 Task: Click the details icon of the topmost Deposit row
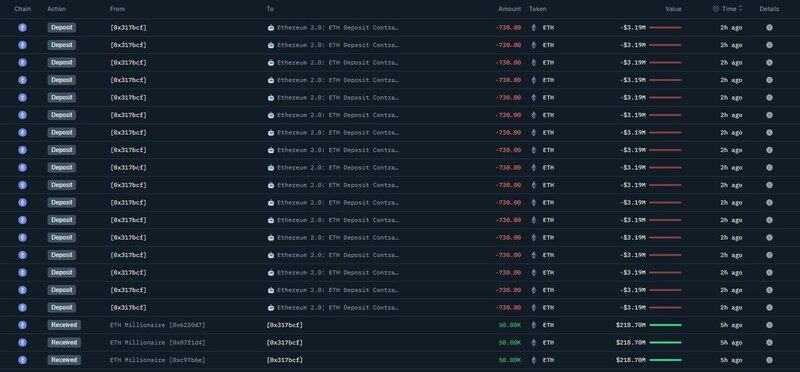click(769, 28)
